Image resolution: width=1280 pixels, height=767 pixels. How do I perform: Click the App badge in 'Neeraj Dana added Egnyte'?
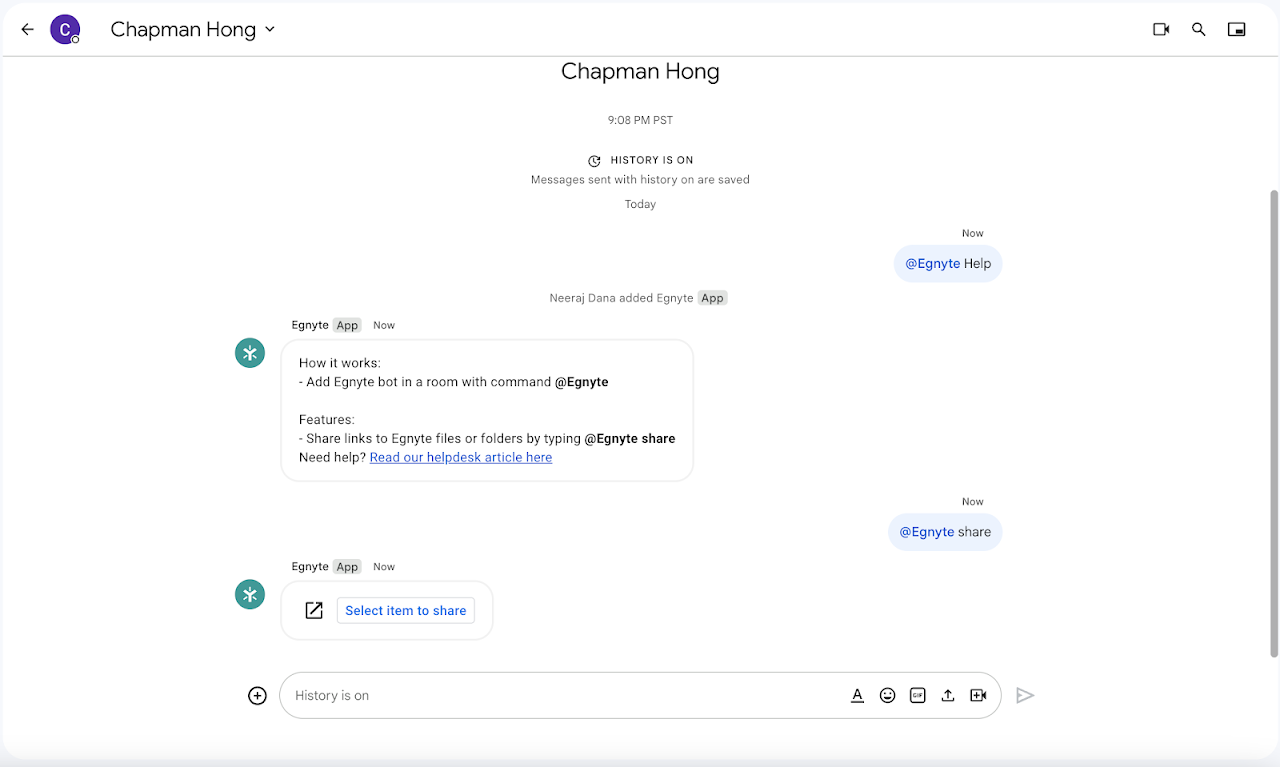pyautogui.click(x=712, y=298)
